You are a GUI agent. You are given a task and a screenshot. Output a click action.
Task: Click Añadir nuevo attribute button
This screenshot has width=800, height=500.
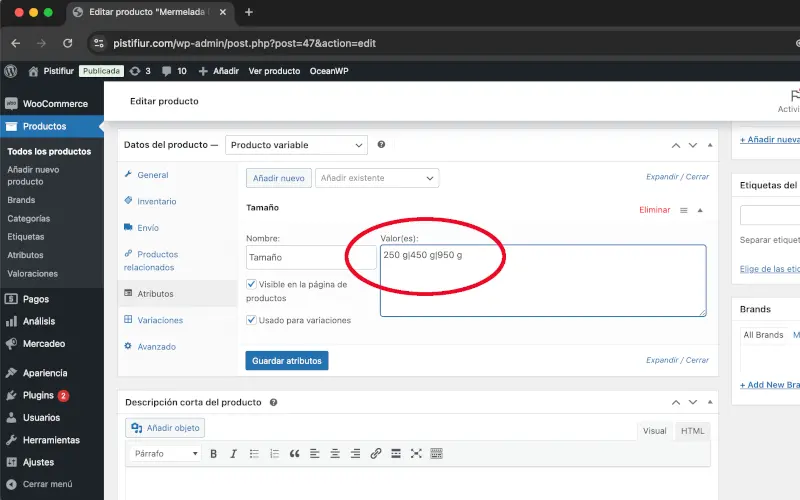click(x=279, y=178)
